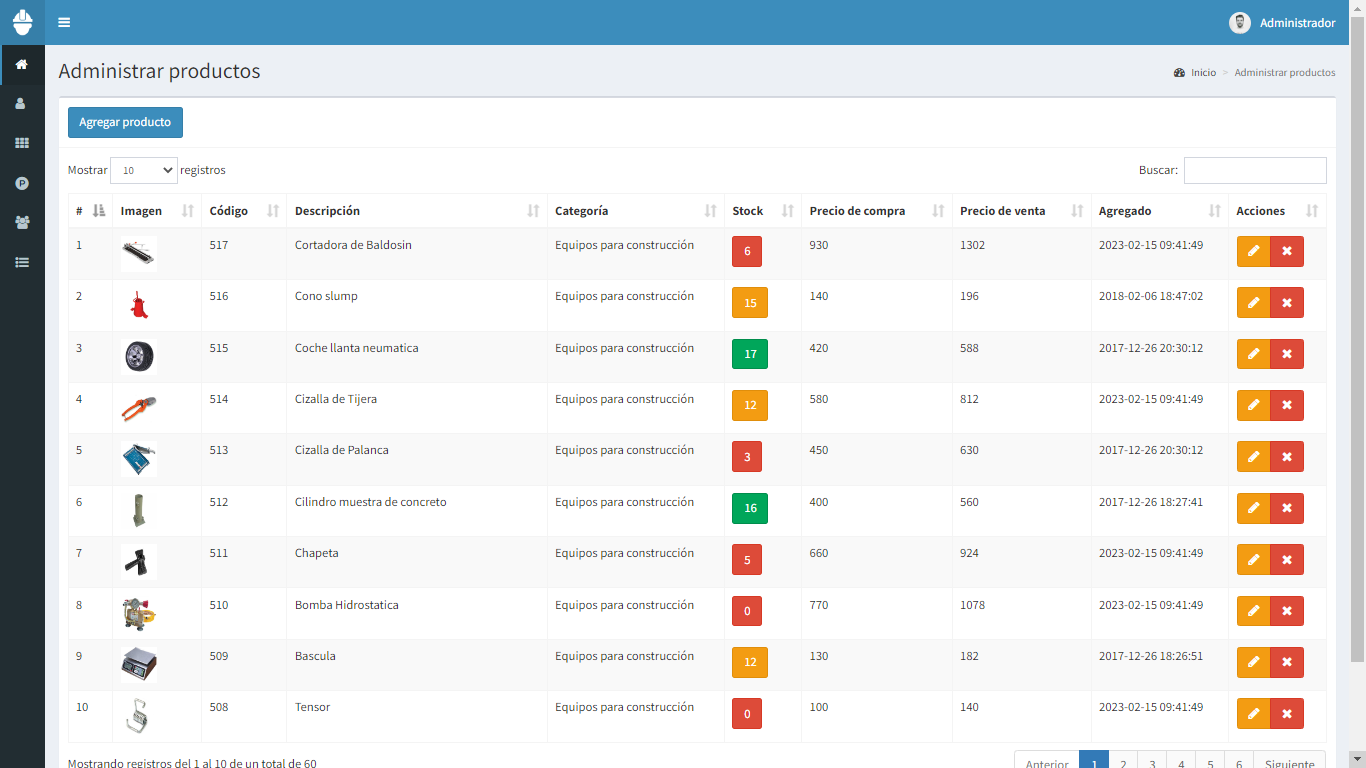1366x768 pixels.
Task: Open the clients group icon in sidebar
Action: tap(22, 222)
